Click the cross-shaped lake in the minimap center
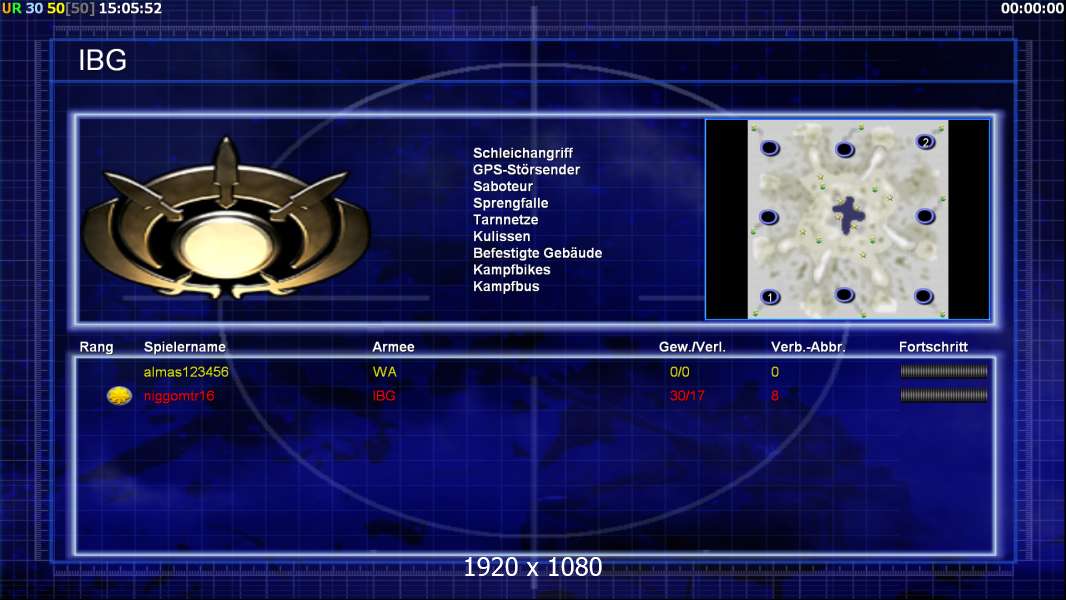The width and height of the screenshot is (1066, 600). click(848, 215)
